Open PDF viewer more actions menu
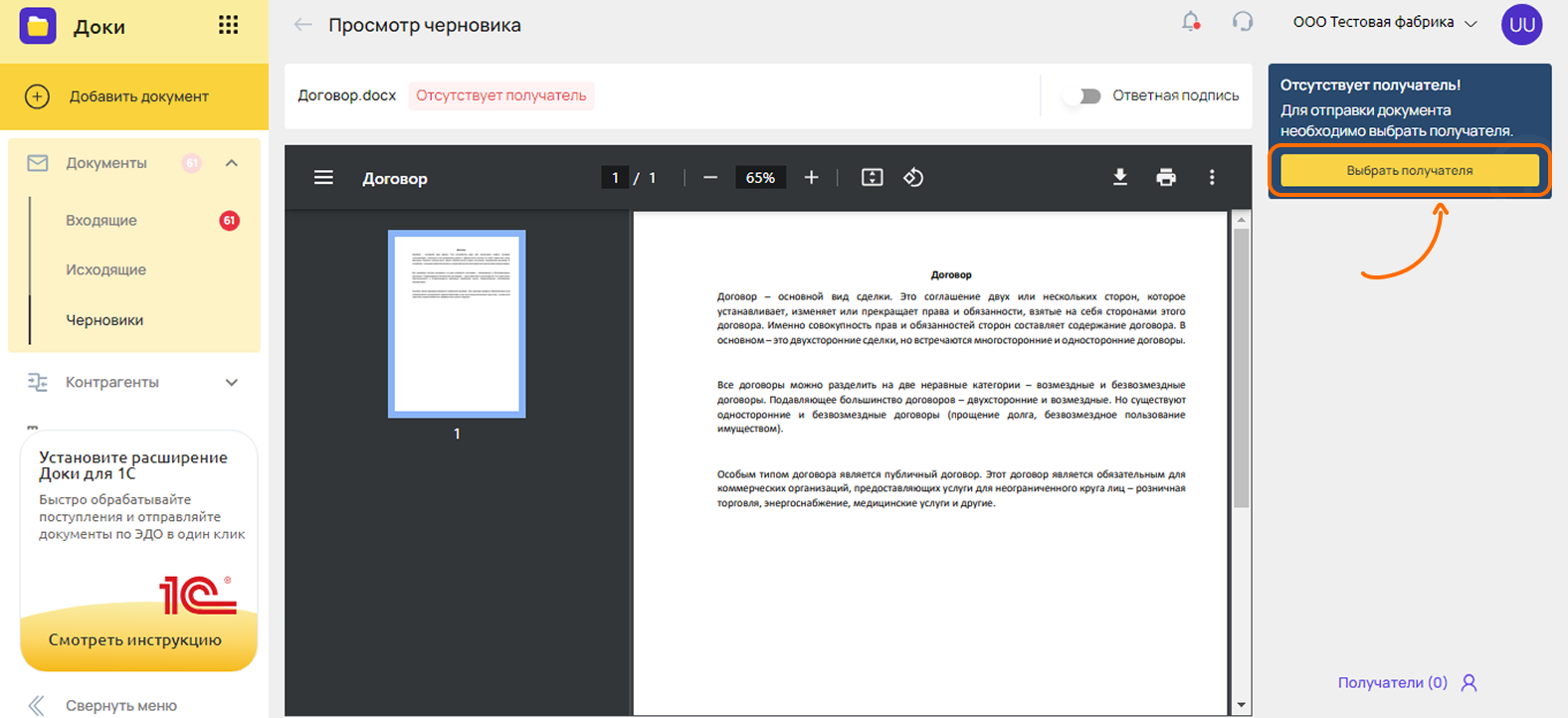 coord(1212,177)
